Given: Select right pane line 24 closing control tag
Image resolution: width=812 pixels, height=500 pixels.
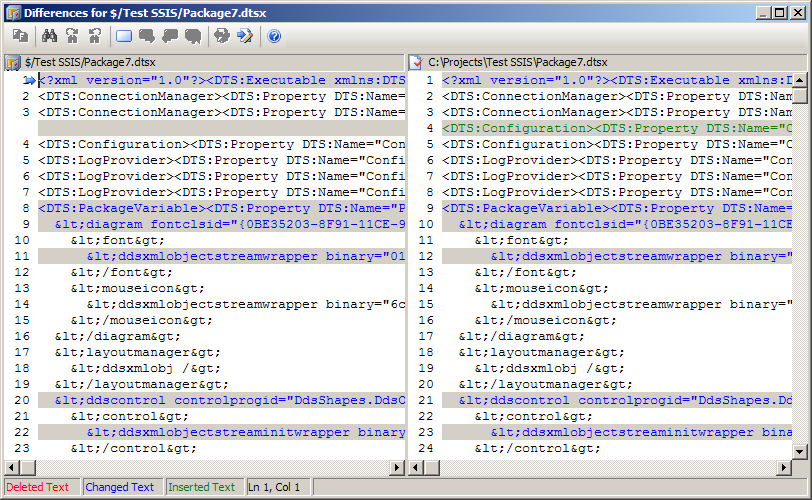Looking at the screenshot, I should [x=538, y=449].
